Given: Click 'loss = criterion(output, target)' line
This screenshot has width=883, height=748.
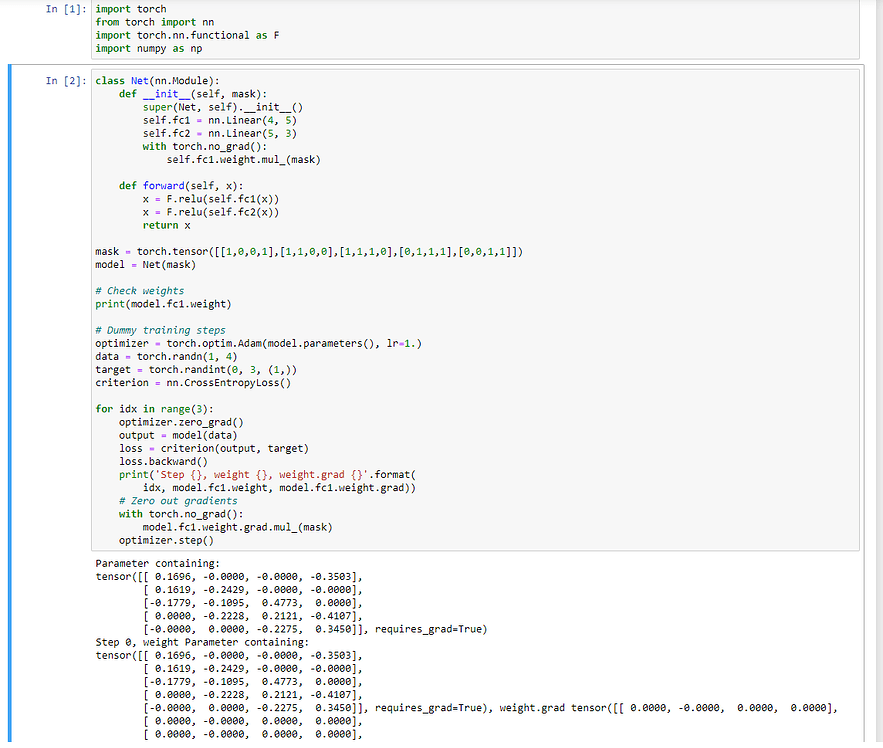Looking at the screenshot, I should tap(213, 448).
